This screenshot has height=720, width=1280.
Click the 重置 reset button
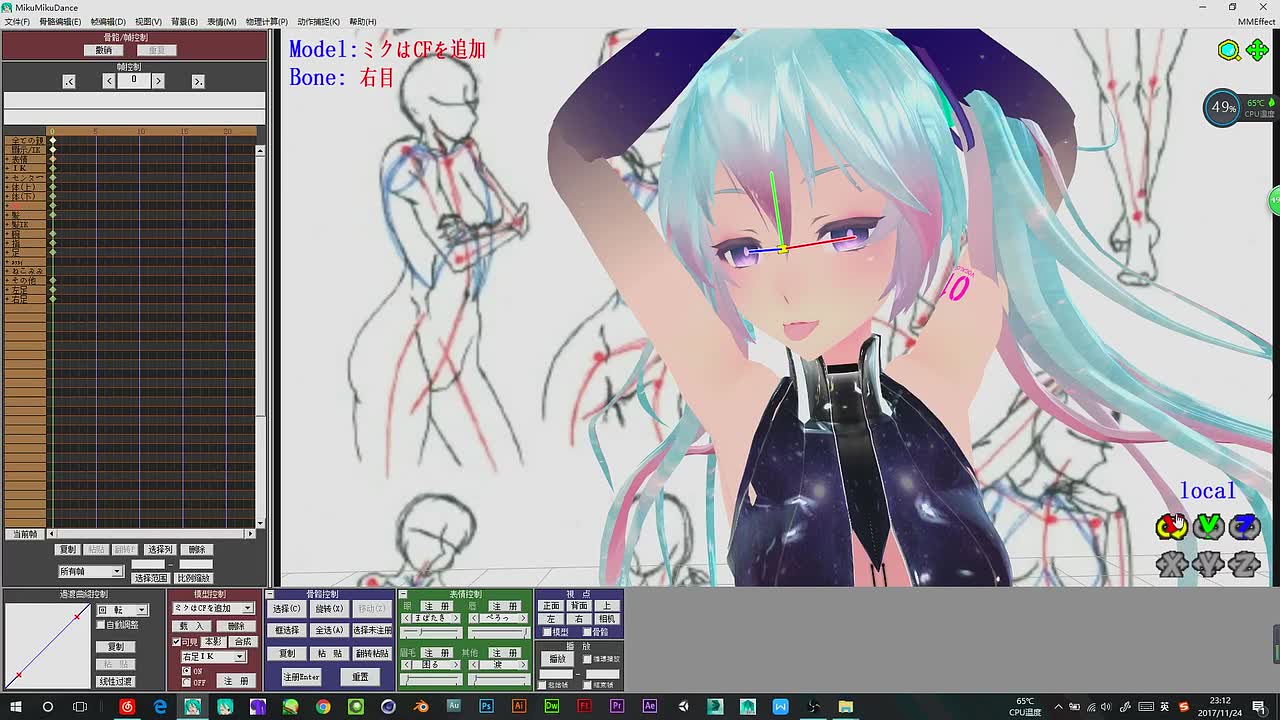360,677
